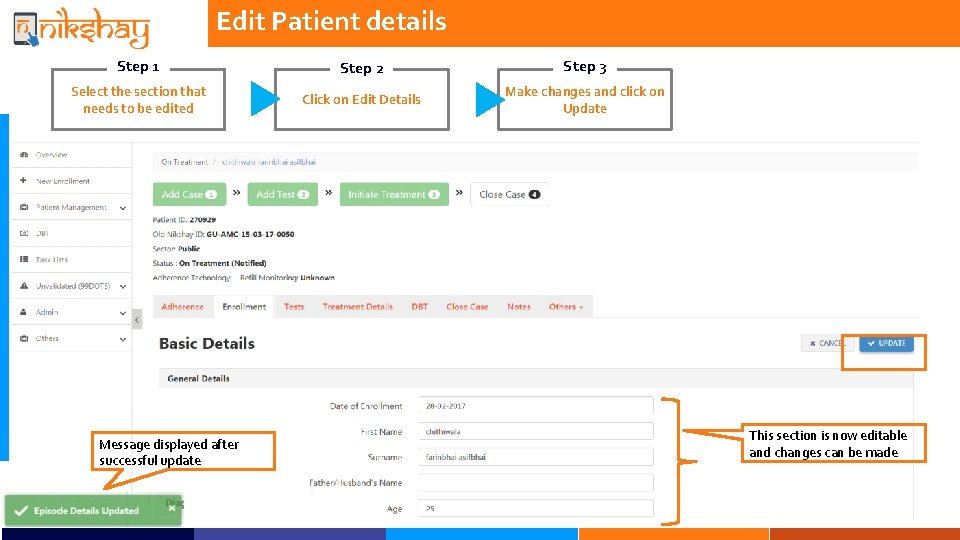
Task: Expand the Others sidebar menu
Action: [122, 339]
